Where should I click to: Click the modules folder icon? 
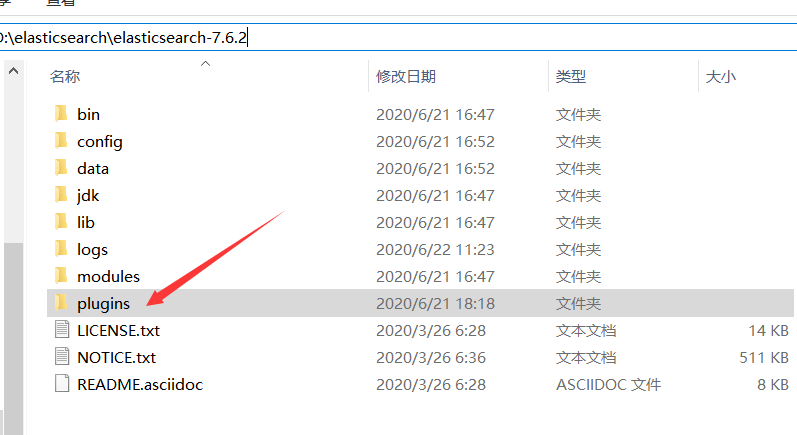tap(61, 275)
